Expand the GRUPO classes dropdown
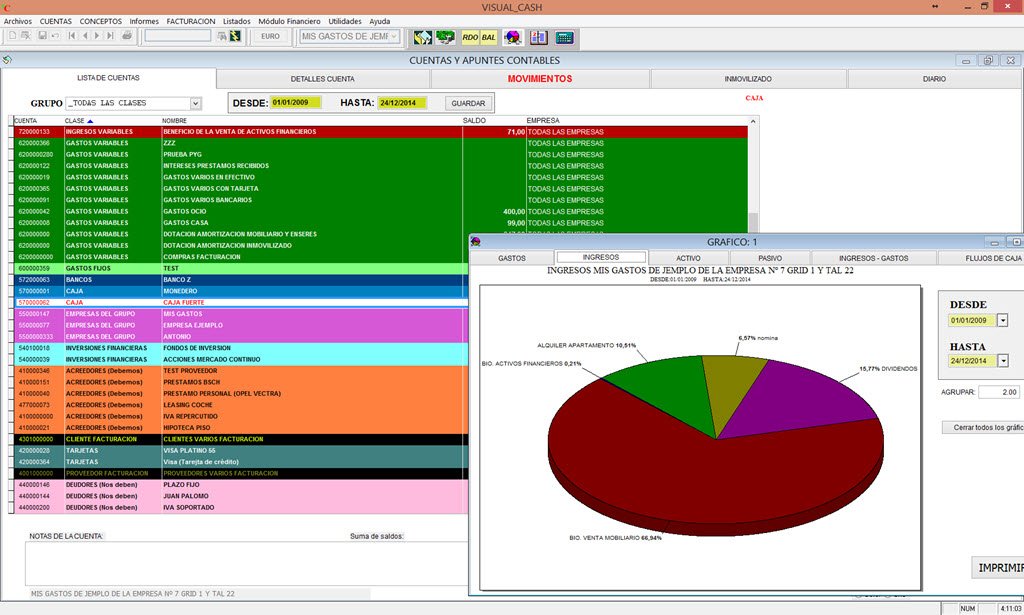This screenshot has height=615, width=1024. [x=195, y=103]
